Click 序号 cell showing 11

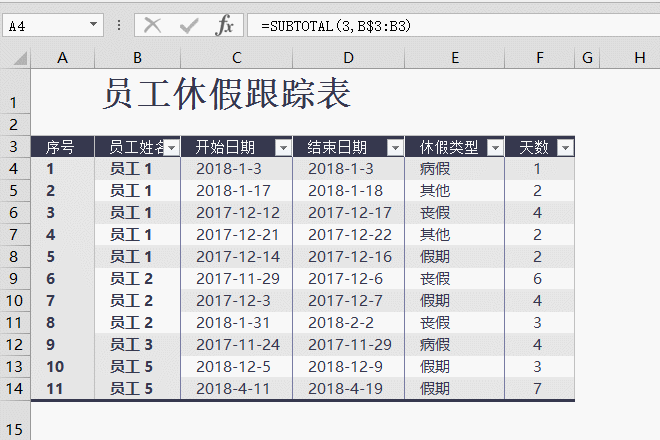62,388
